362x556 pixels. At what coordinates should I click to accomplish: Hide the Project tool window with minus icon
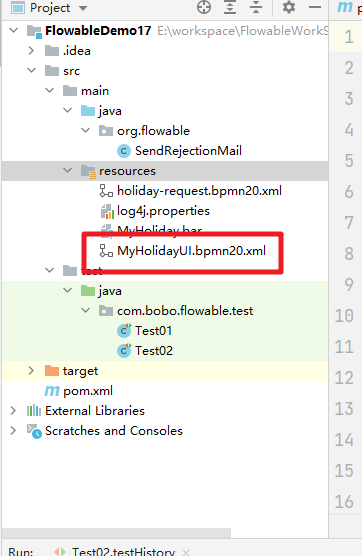pos(315,7)
